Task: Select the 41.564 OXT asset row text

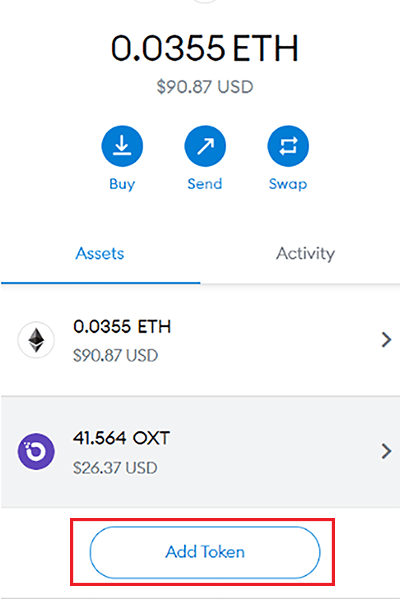Action: coord(121,438)
